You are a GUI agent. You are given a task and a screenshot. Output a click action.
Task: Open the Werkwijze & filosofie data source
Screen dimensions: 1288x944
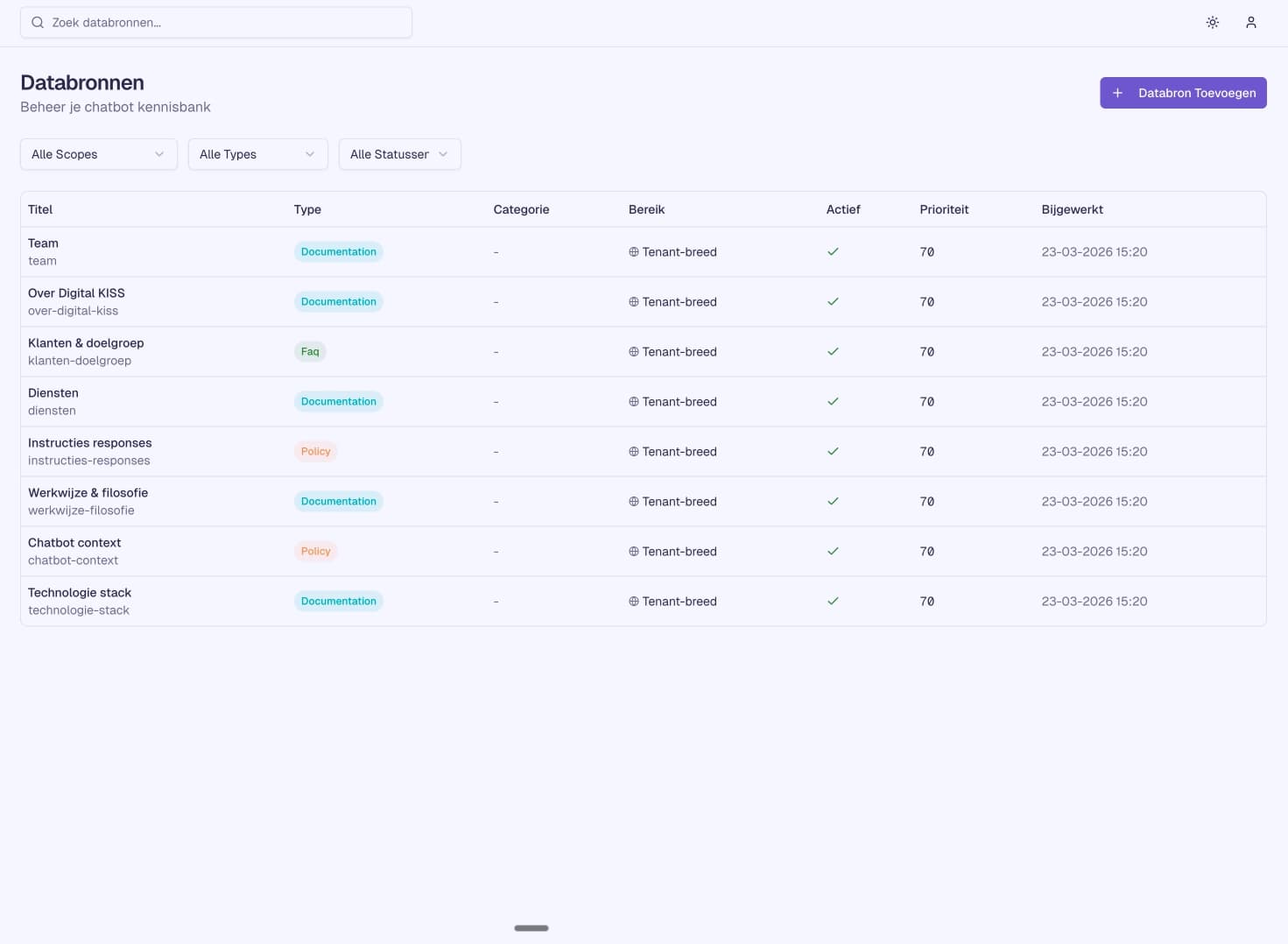[x=88, y=493]
